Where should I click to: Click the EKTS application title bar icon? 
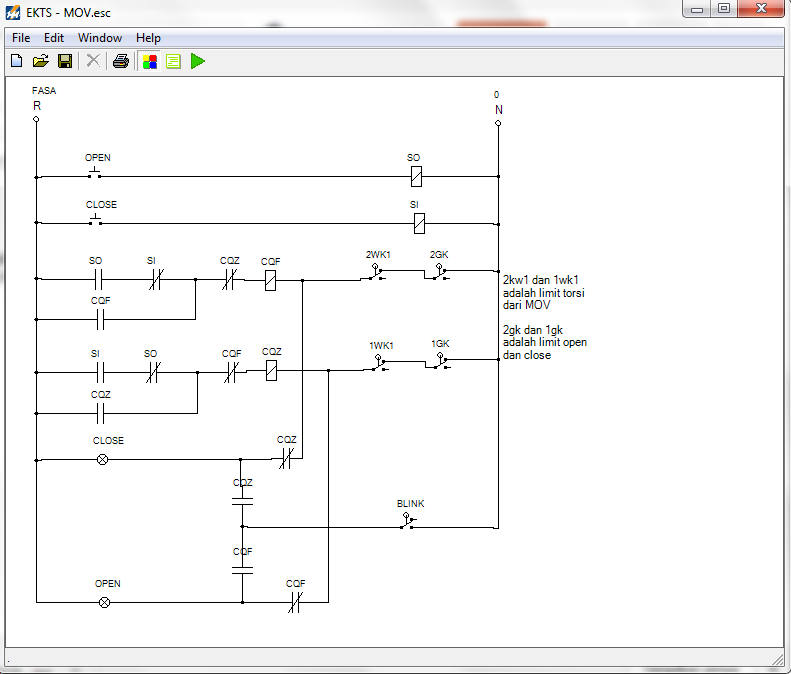(x=13, y=12)
